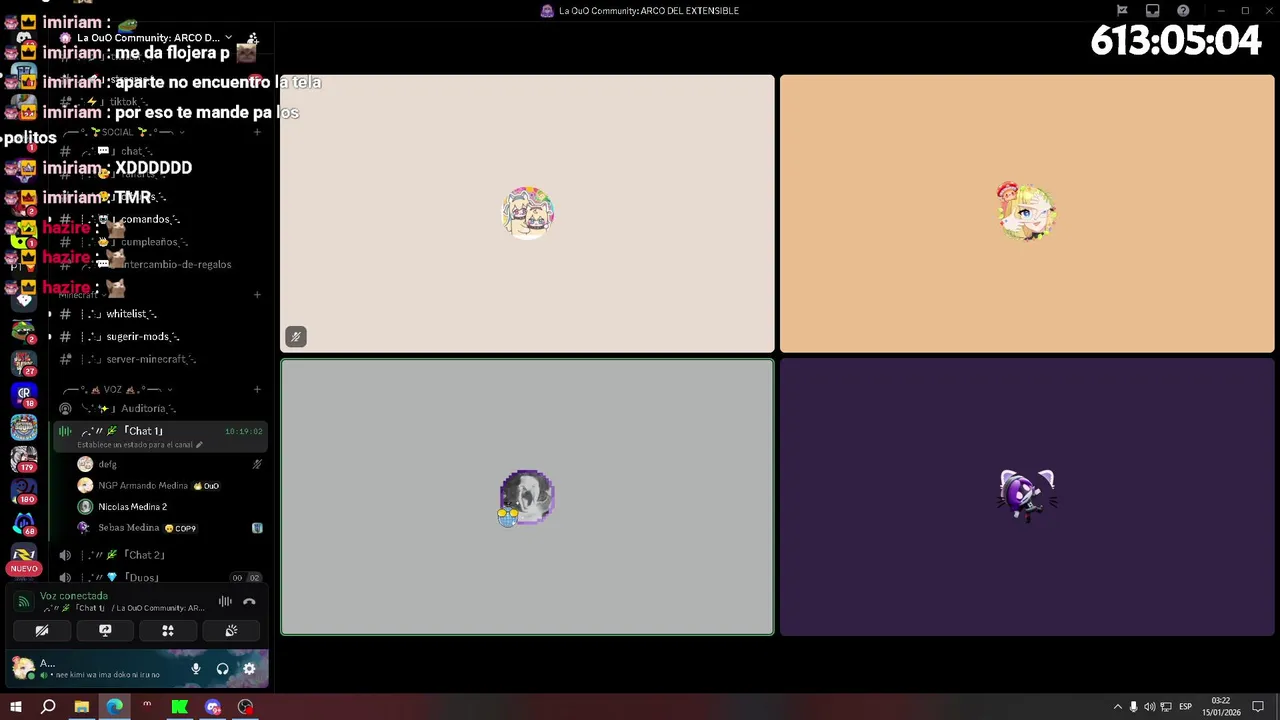Screen dimensions: 1280x720
Task: Open the activities launcher button
Action: coord(168,631)
